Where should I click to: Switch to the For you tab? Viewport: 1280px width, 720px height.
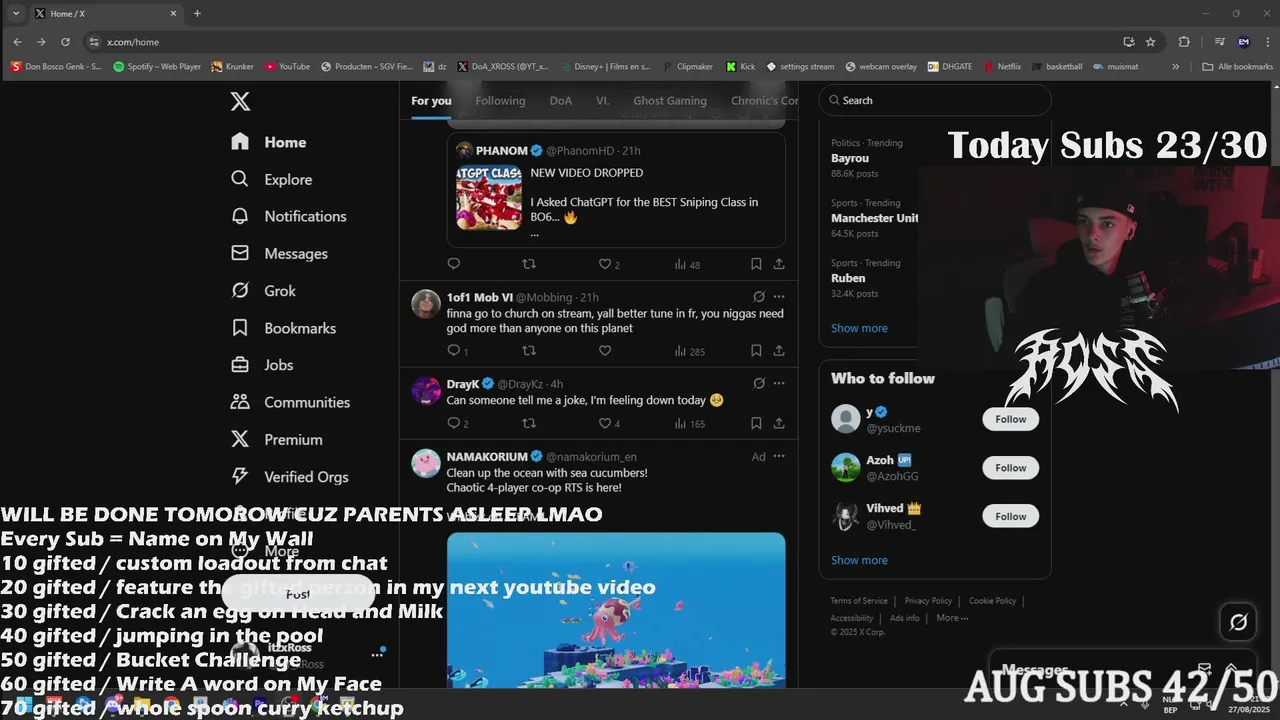(x=431, y=101)
